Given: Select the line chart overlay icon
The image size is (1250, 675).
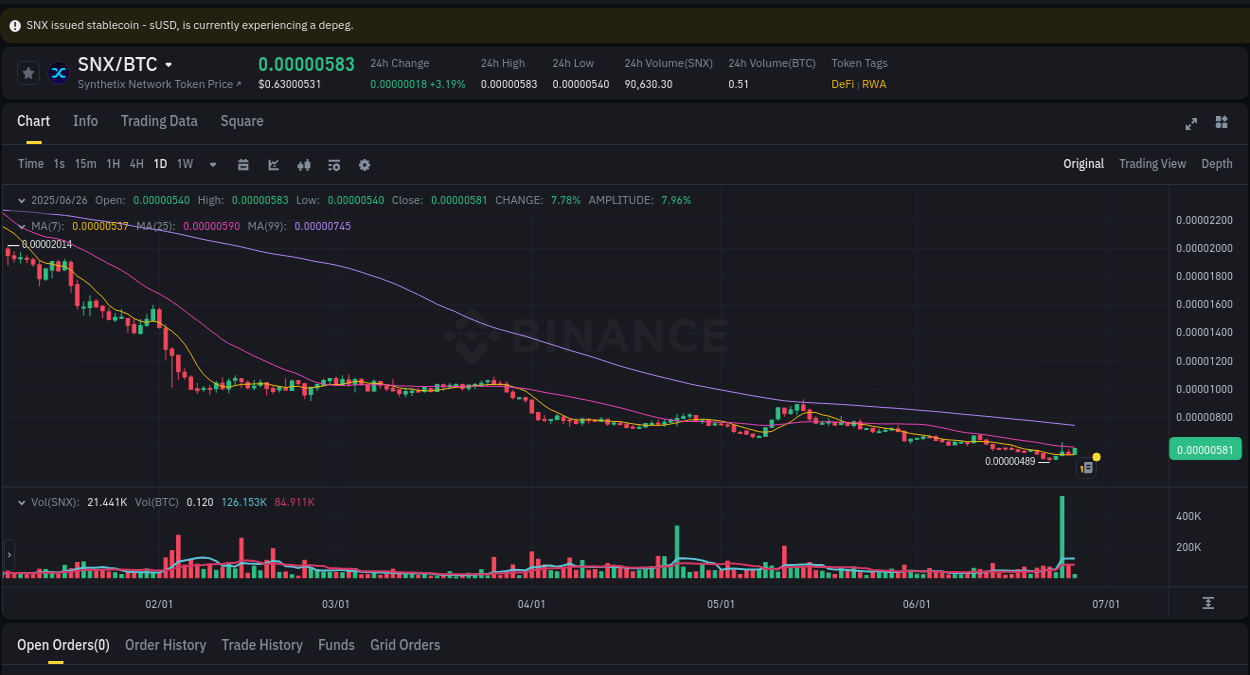Looking at the screenshot, I should click(273, 164).
